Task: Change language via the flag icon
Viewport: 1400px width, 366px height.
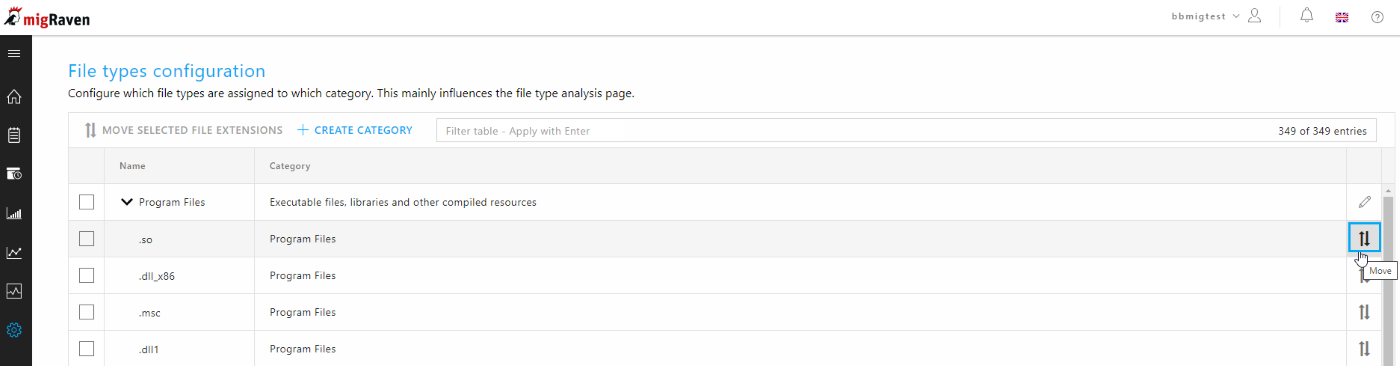Action: pos(1342,17)
